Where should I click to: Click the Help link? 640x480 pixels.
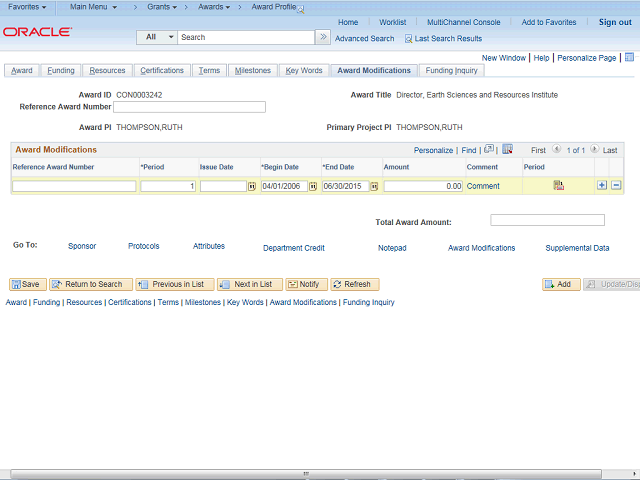[541, 58]
